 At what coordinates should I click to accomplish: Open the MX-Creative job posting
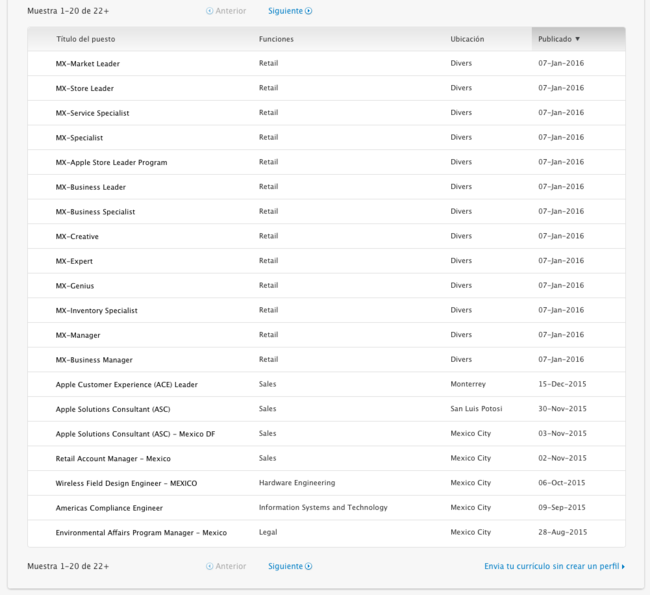click(x=77, y=237)
